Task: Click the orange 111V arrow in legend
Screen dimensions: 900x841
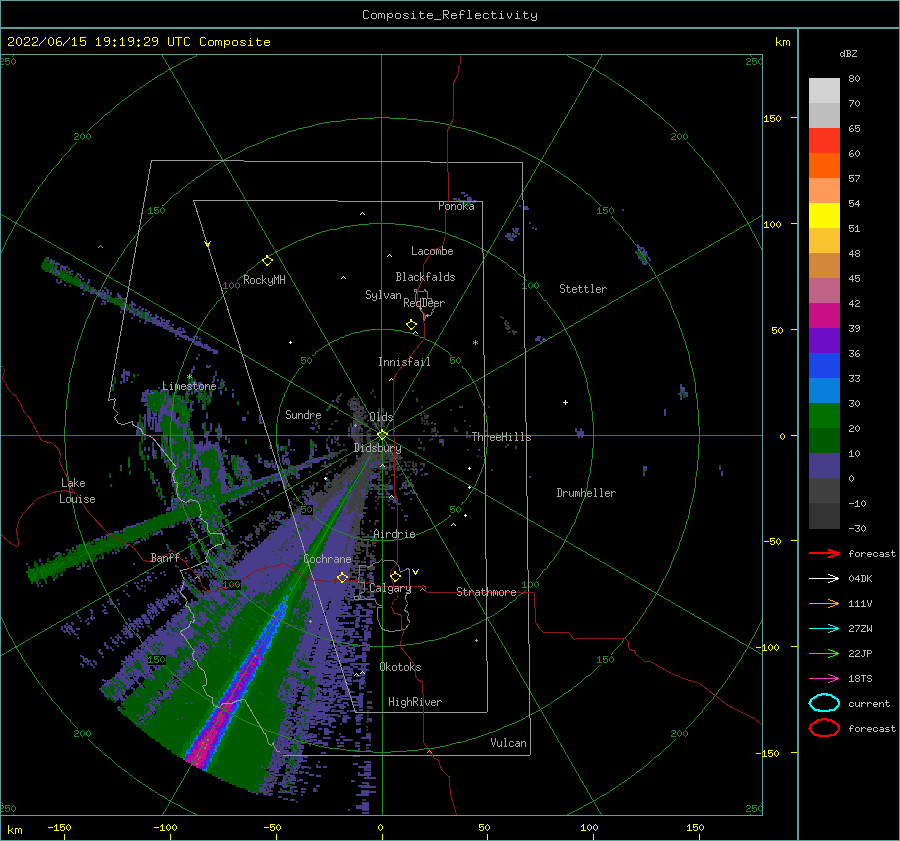Action: [824, 603]
